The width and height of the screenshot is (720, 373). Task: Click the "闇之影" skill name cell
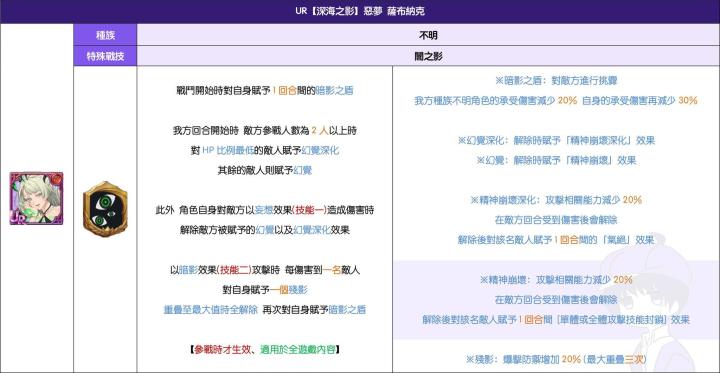tap(428, 57)
